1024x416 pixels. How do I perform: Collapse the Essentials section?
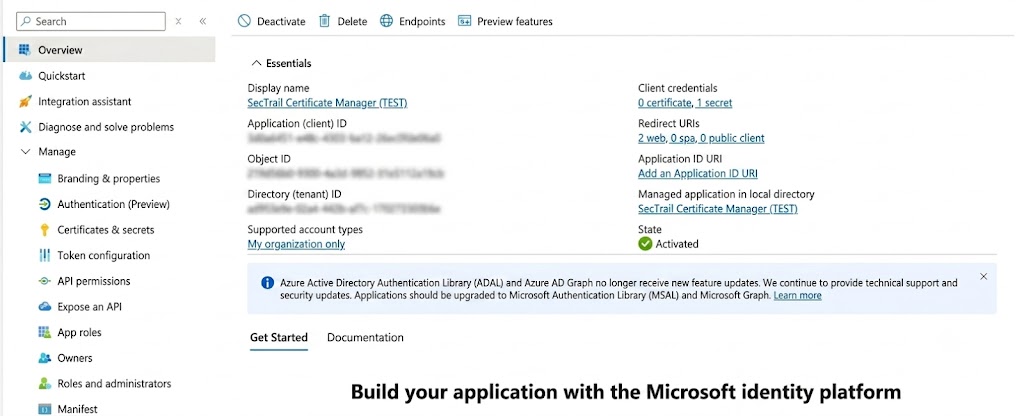point(281,63)
